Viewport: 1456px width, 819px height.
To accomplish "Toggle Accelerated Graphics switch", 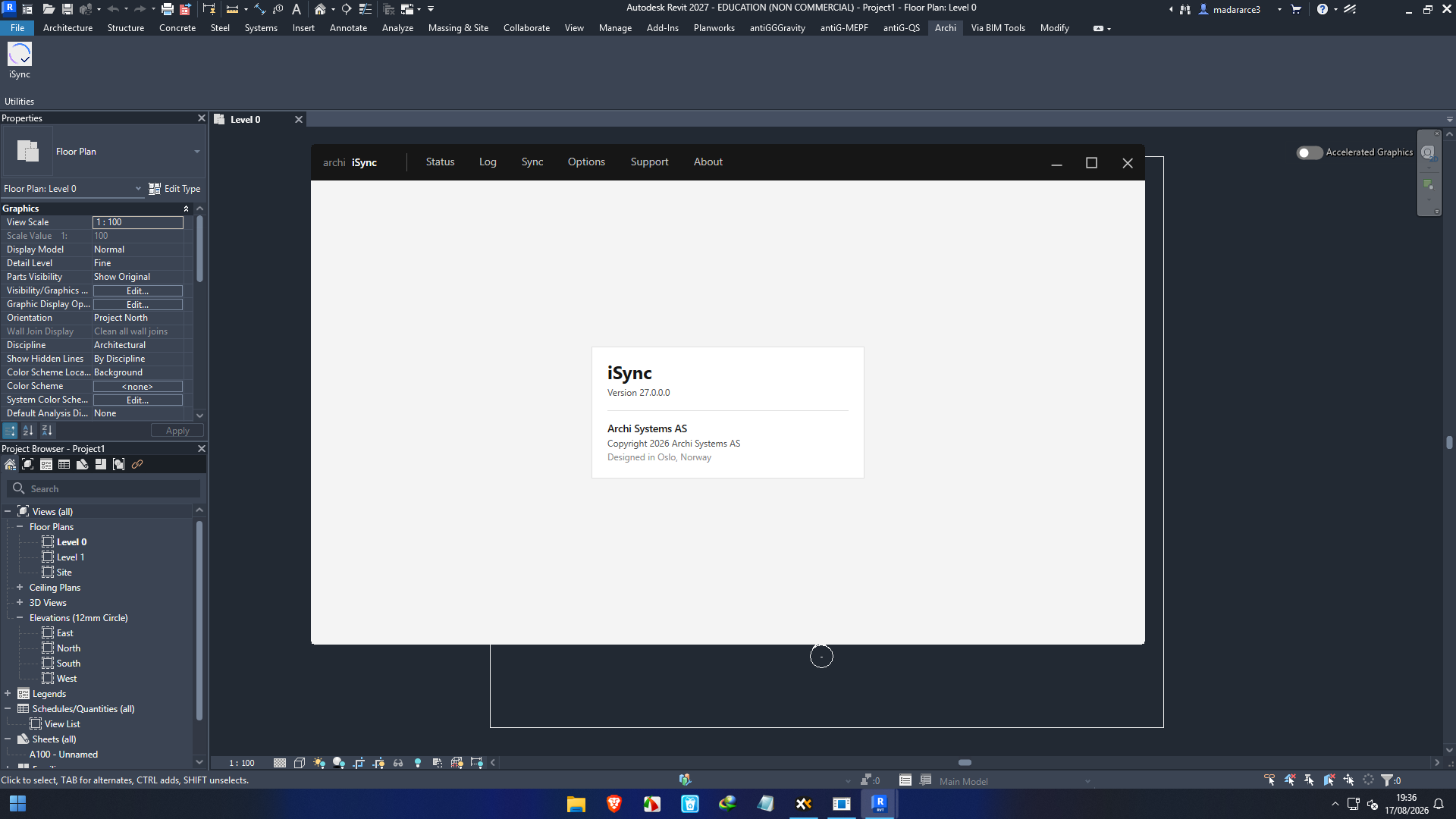I will click(1310, 152).
